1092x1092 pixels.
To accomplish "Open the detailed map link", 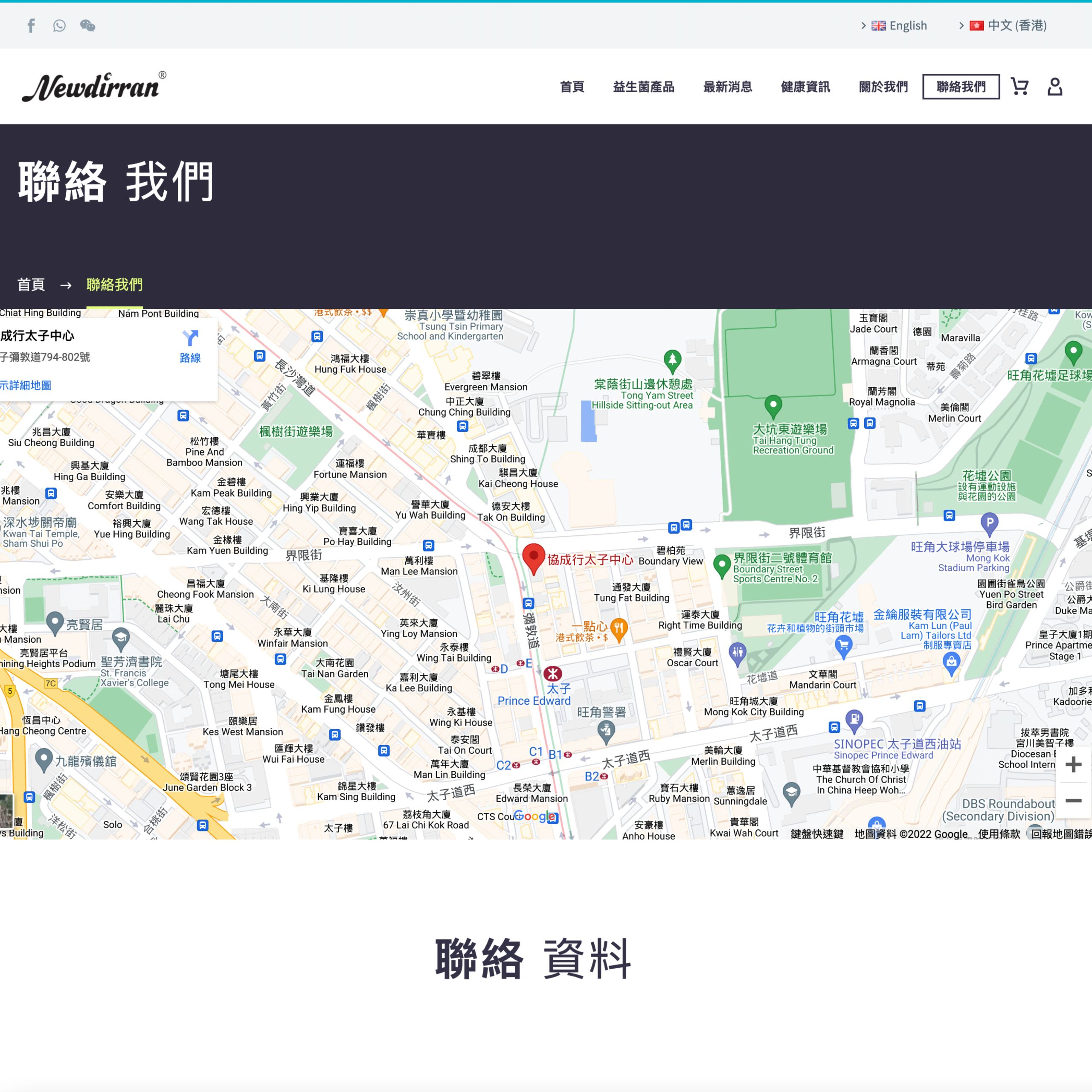I will tap(26, 385).
